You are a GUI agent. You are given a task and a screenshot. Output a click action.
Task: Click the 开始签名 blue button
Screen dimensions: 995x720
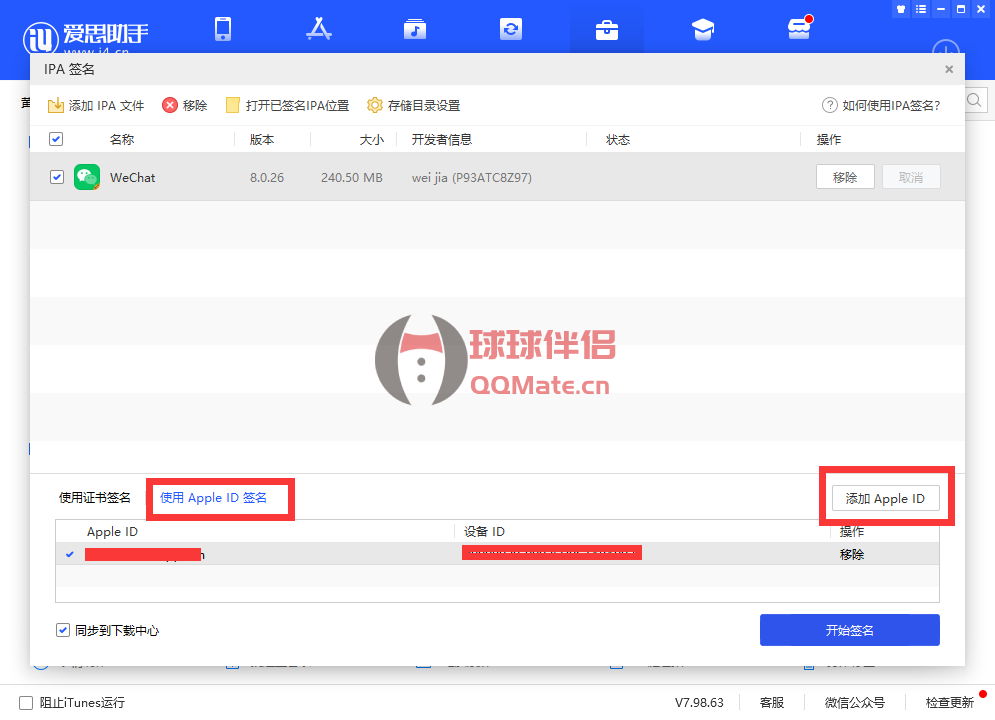(849, 630)
